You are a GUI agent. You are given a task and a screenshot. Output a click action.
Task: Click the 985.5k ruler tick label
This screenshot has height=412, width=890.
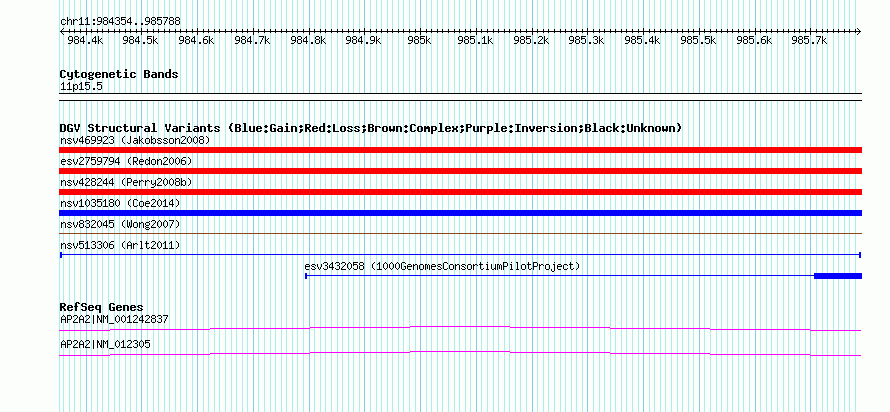pos(698,41)
